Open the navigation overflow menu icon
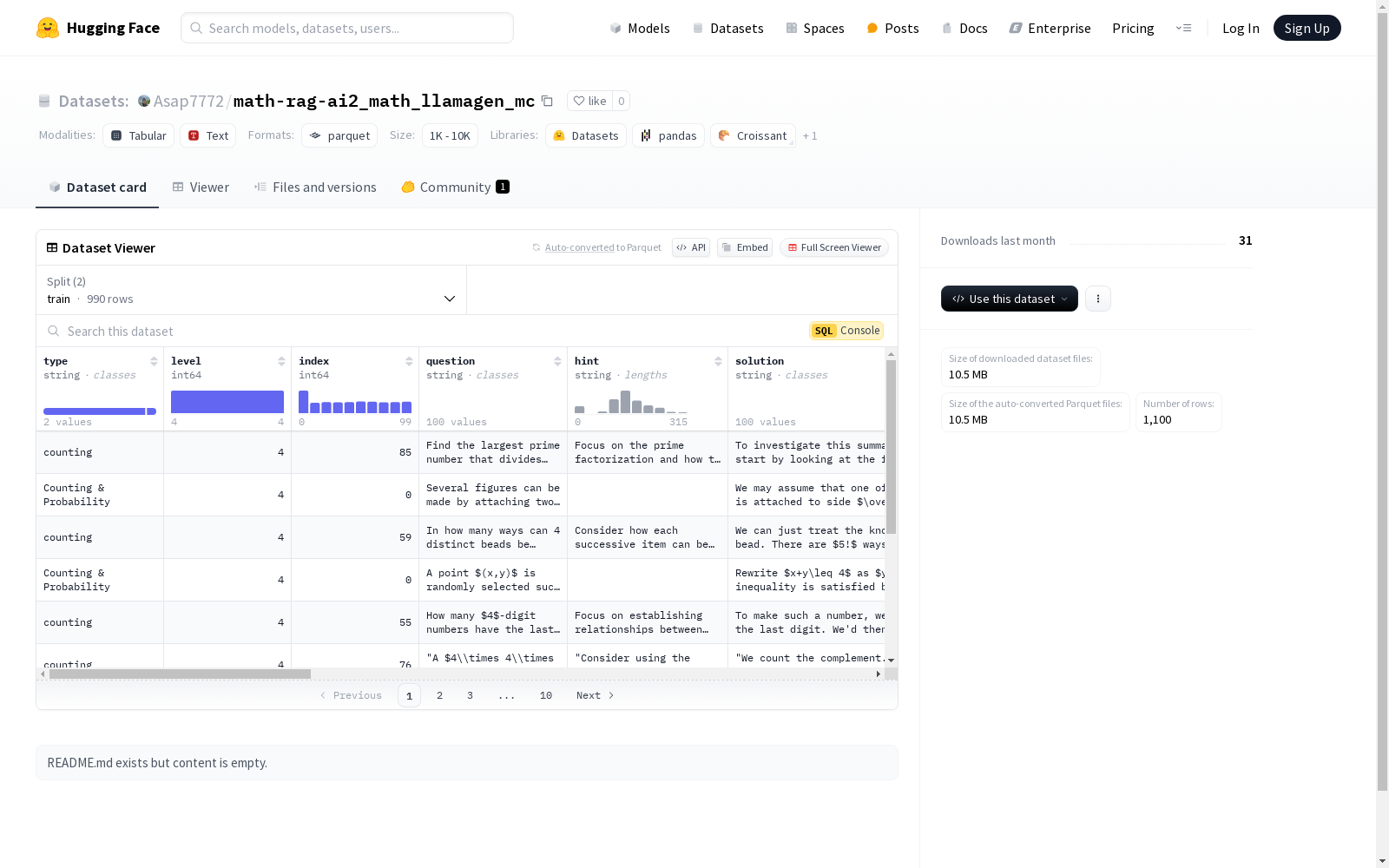The width and height of the screenshot is (1389, 868). [1183, 28]
